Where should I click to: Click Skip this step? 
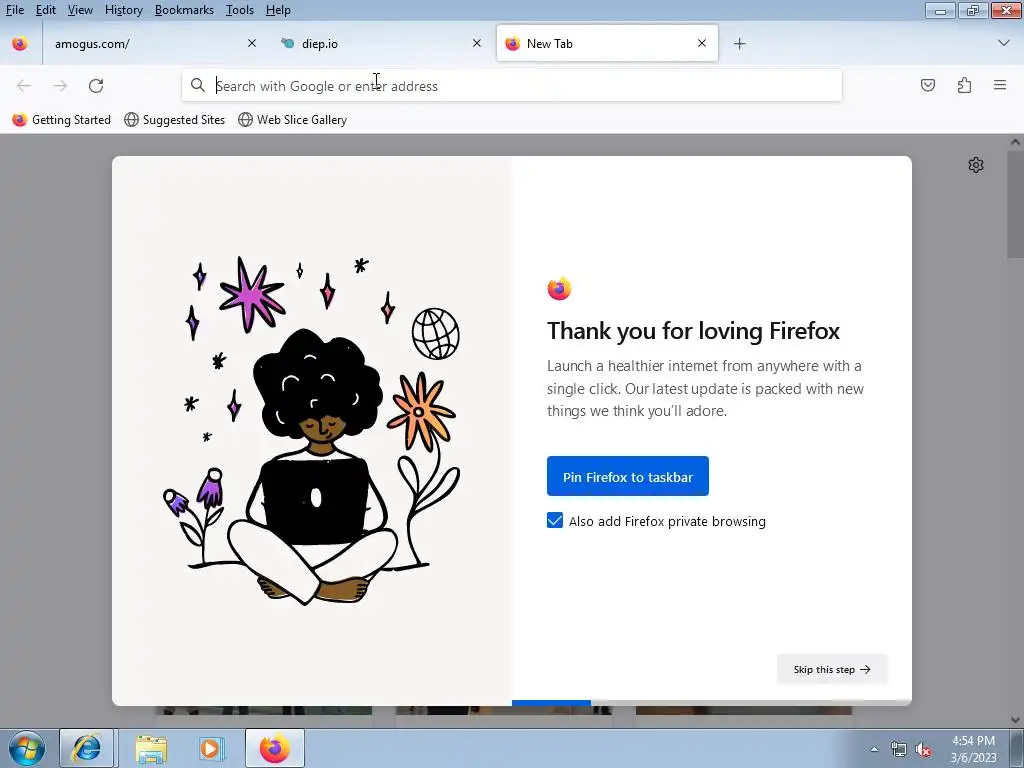point(832,669)
